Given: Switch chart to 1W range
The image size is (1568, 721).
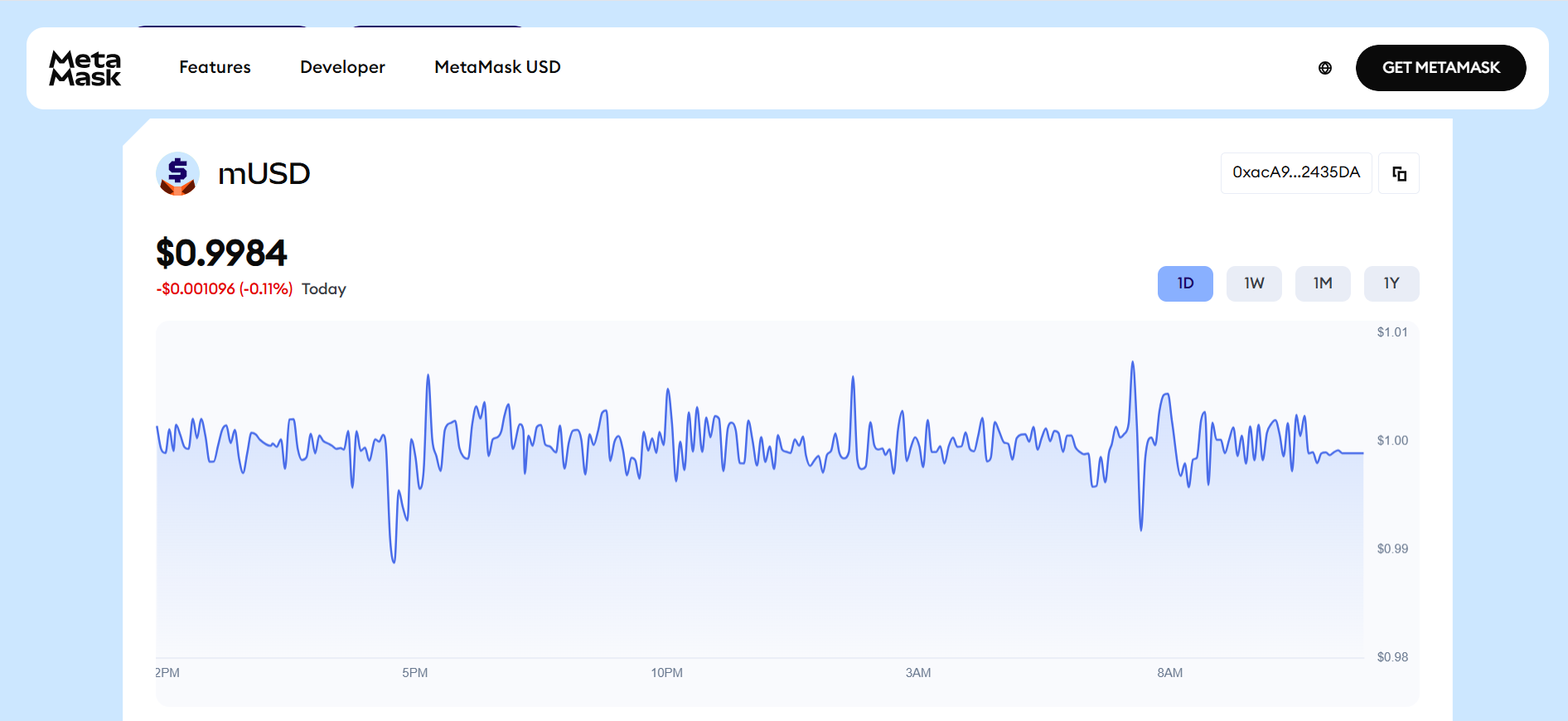Looking at the screenshot, I should click(1254, 283).
